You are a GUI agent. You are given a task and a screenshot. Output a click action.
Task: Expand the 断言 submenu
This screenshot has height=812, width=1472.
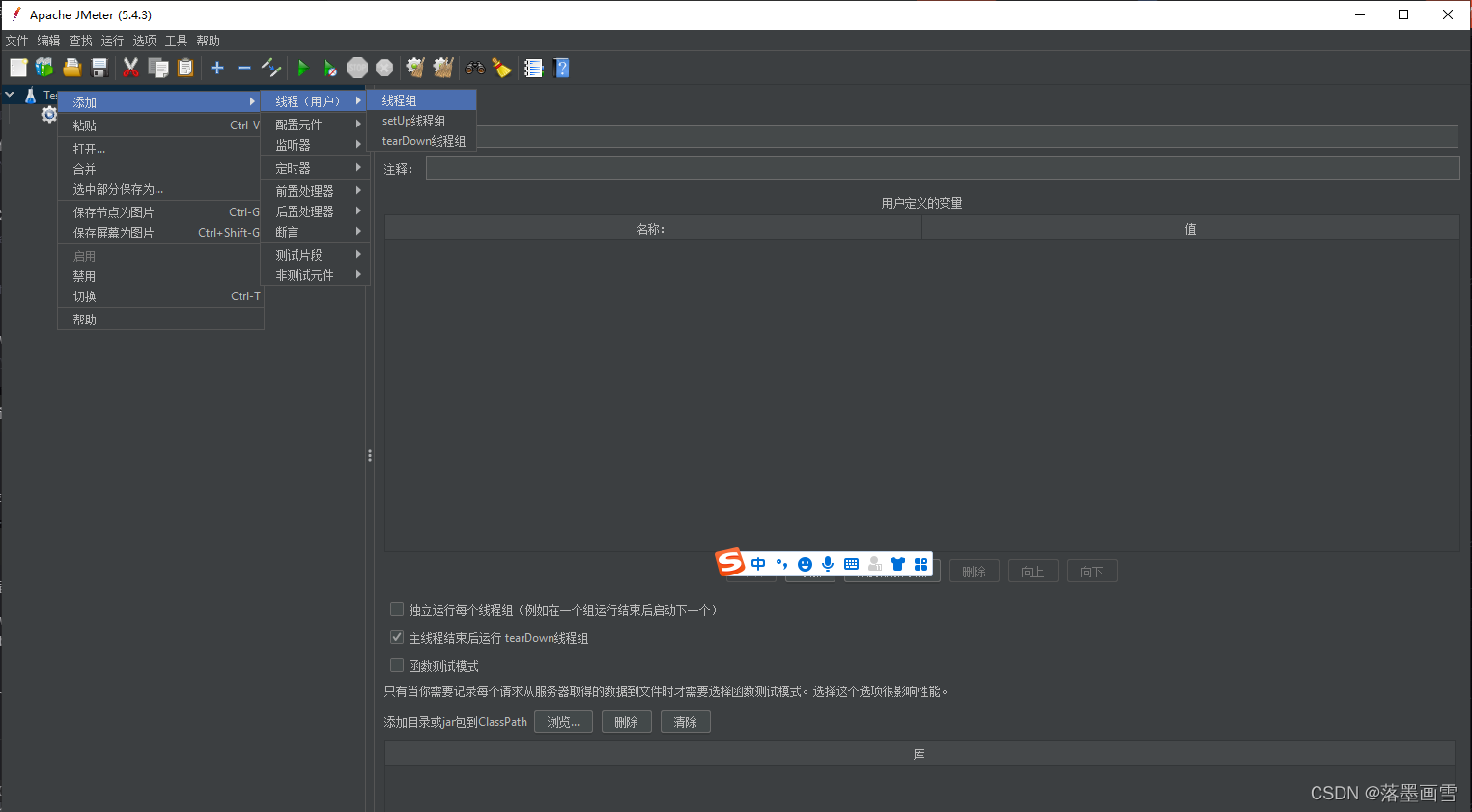316,232
